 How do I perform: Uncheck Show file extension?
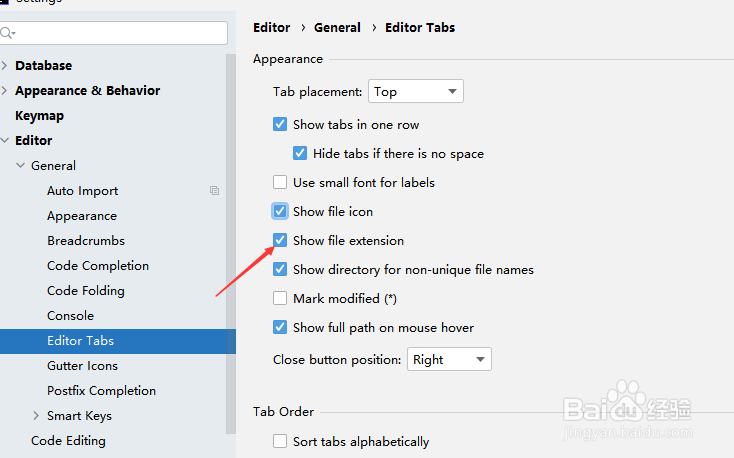[280, 241]
